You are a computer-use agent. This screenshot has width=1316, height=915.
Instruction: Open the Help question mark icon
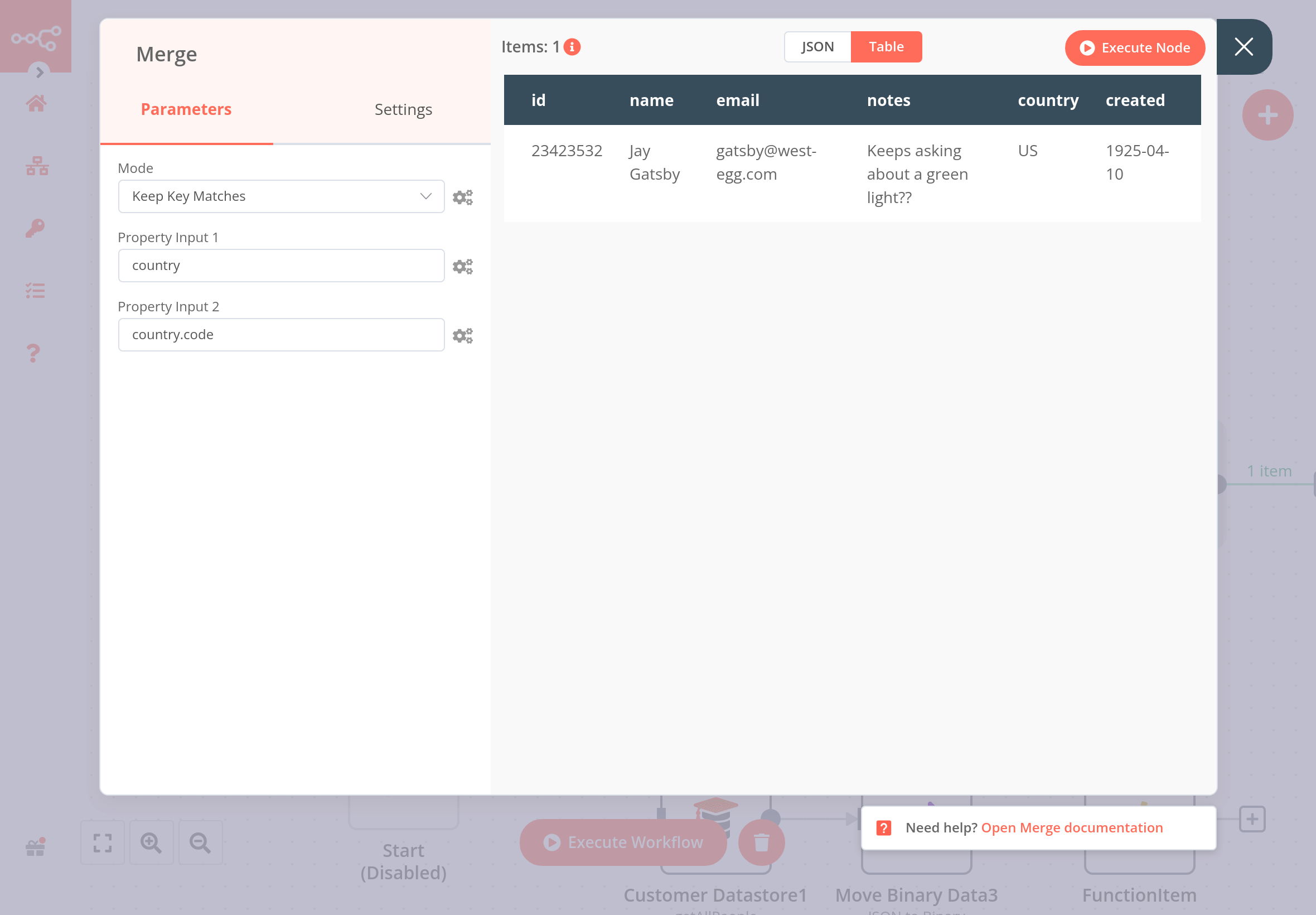(x=34, y=353)
